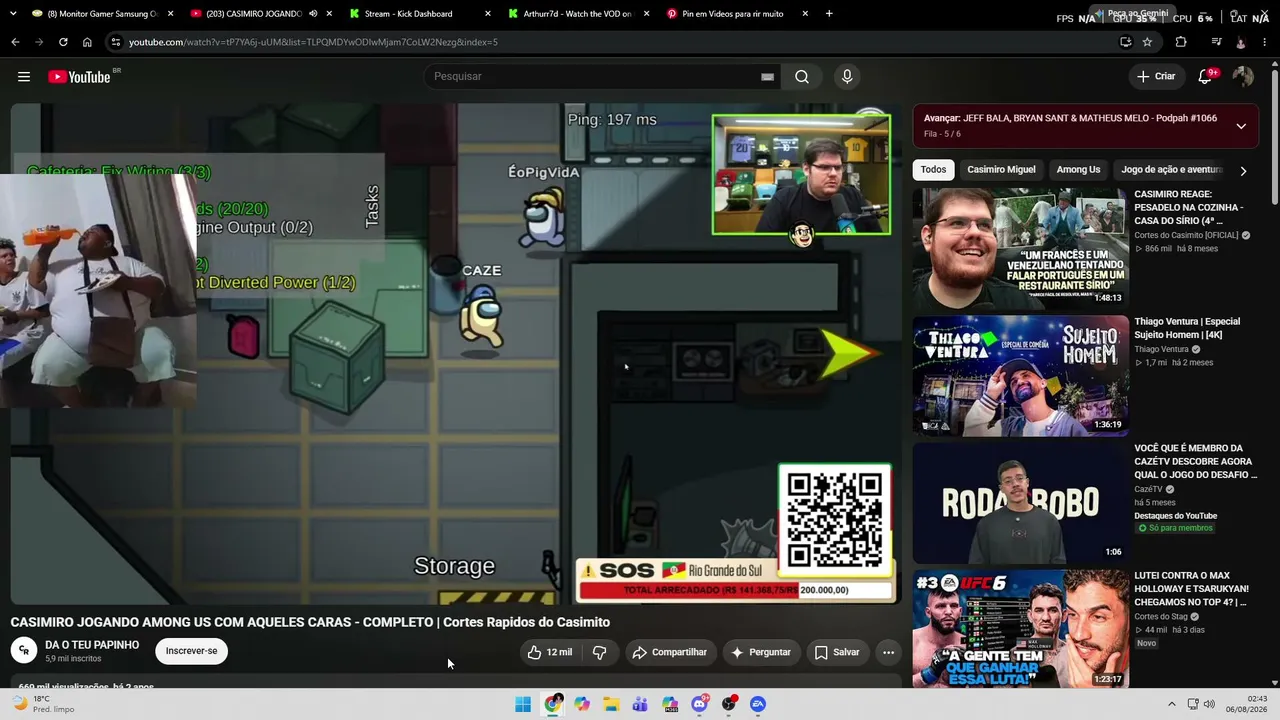Image resolution: width=1280 pixels, height=720 pixels.
Task: Start voice search with the microphone
Action: 847,77
